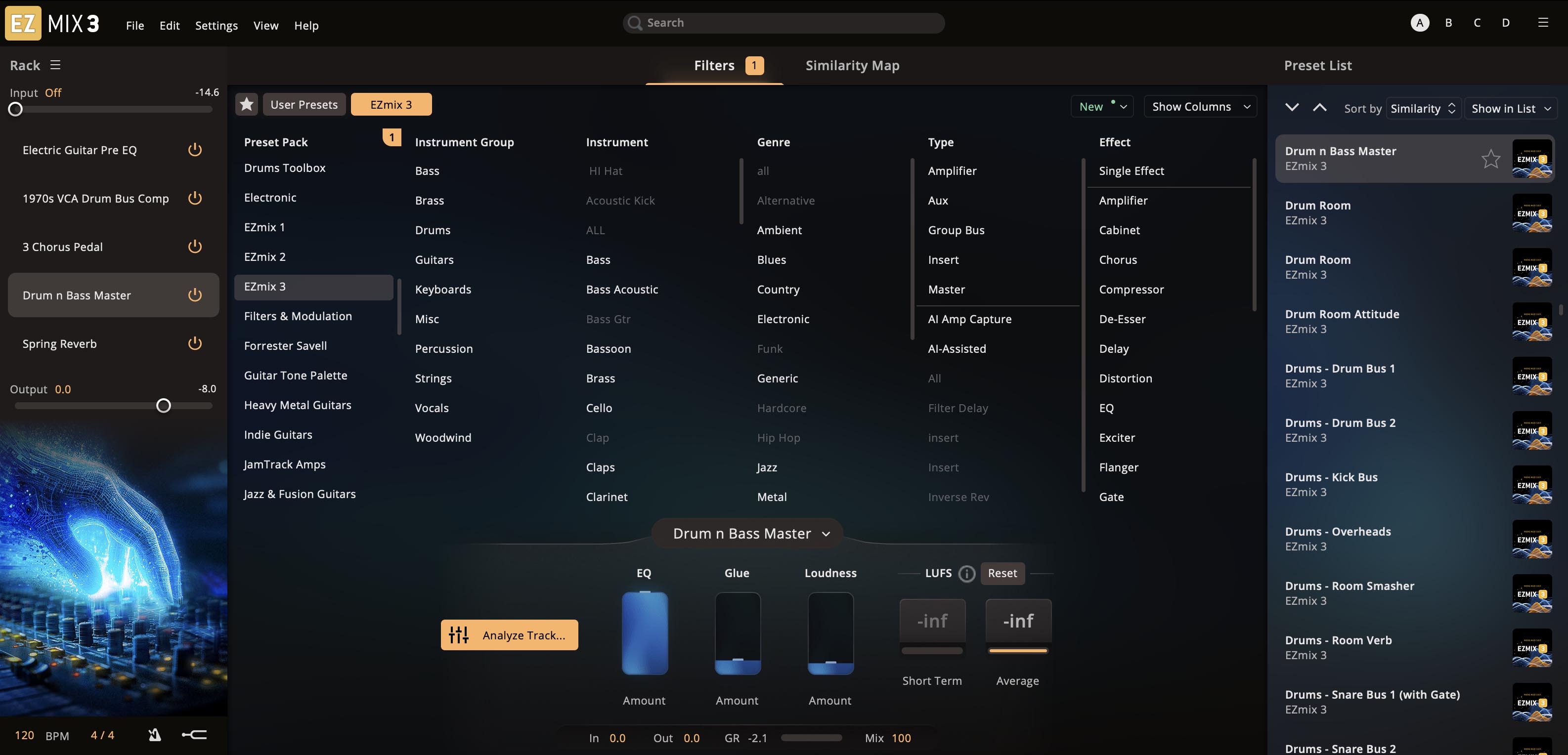Select Heavy Metal Guitars preset pack

(x=298, y=405)
